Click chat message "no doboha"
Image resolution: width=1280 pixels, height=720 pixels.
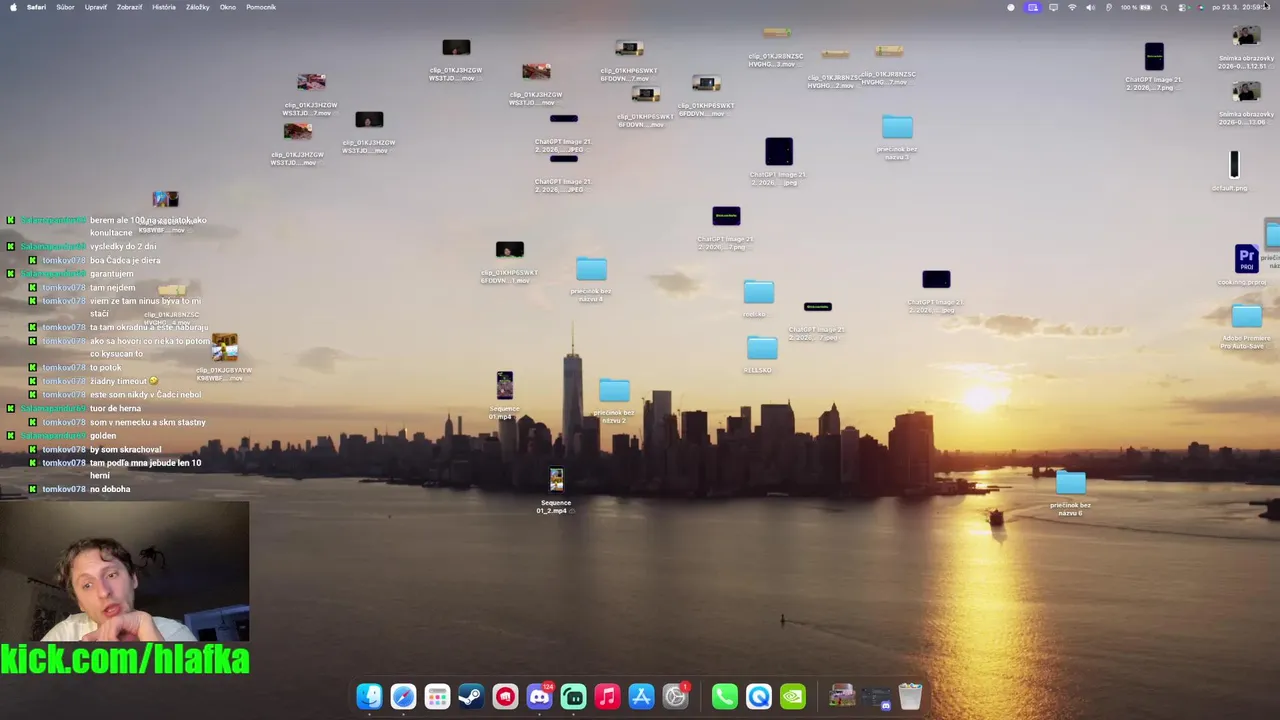click(x=110, y=489)
